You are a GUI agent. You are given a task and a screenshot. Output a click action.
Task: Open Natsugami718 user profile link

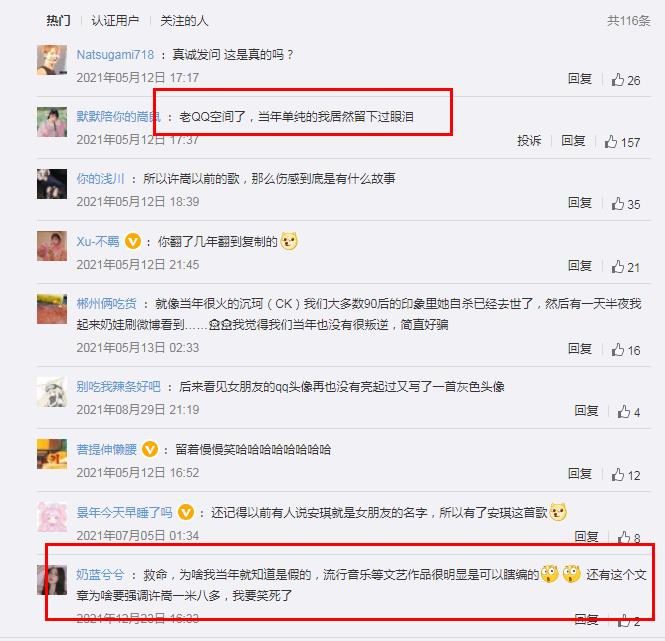[115, 54]
